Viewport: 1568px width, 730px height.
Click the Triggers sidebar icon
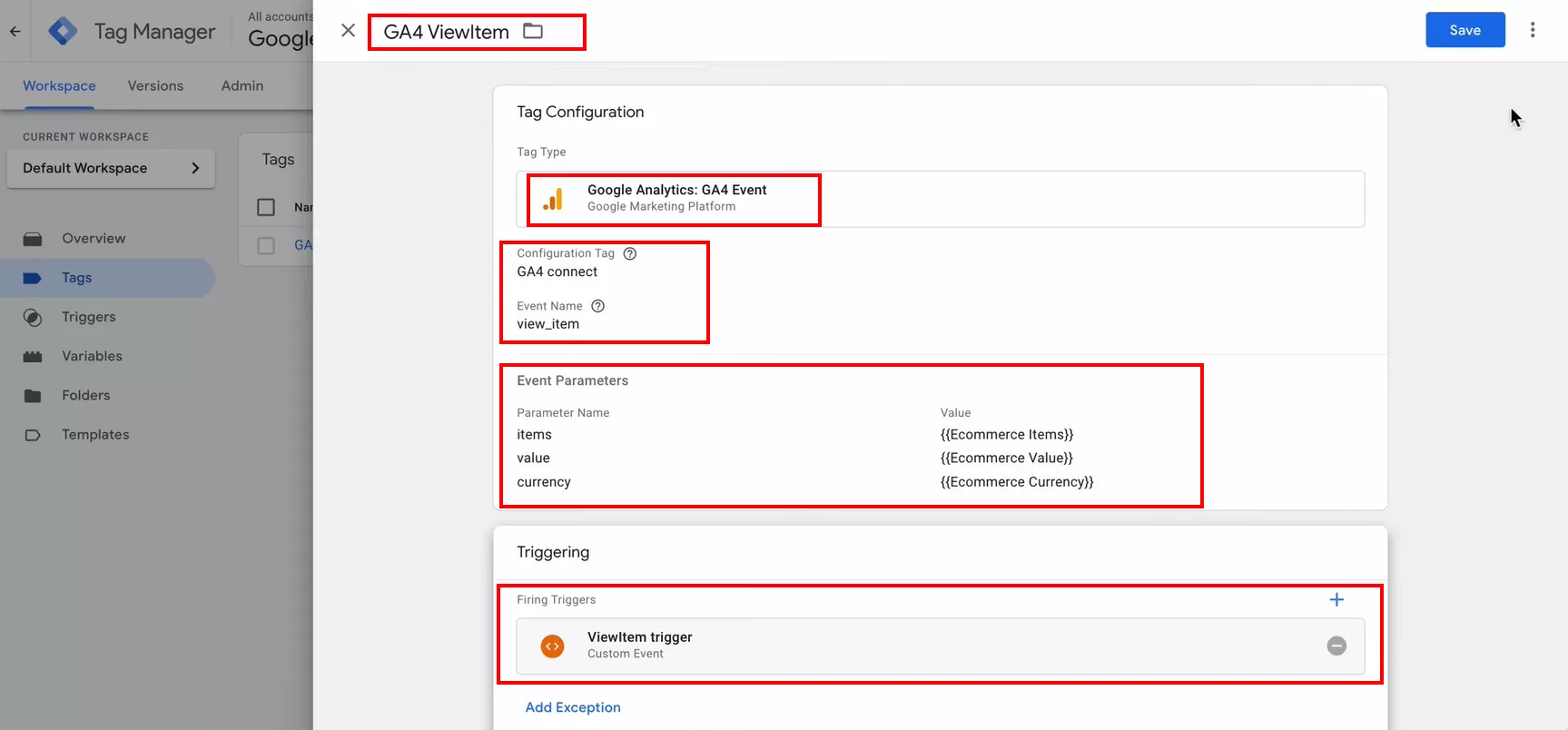pos(33,317)
